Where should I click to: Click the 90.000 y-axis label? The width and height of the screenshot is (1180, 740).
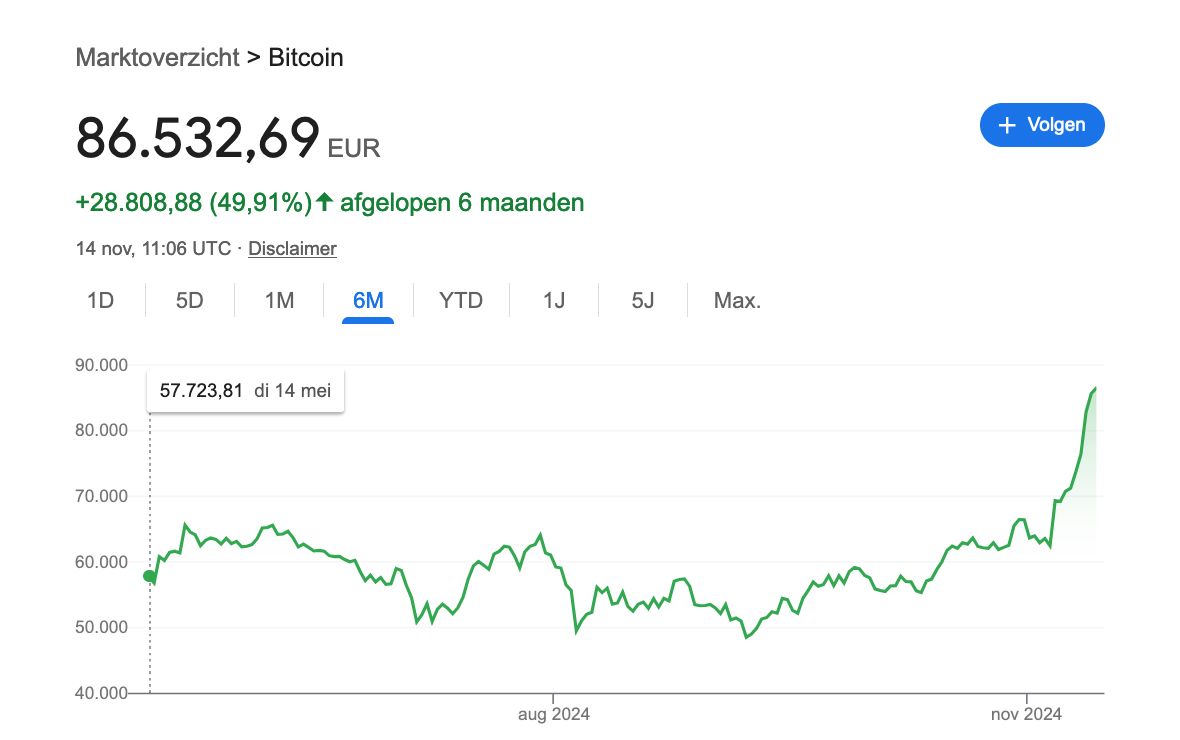[x=101, y=365]
